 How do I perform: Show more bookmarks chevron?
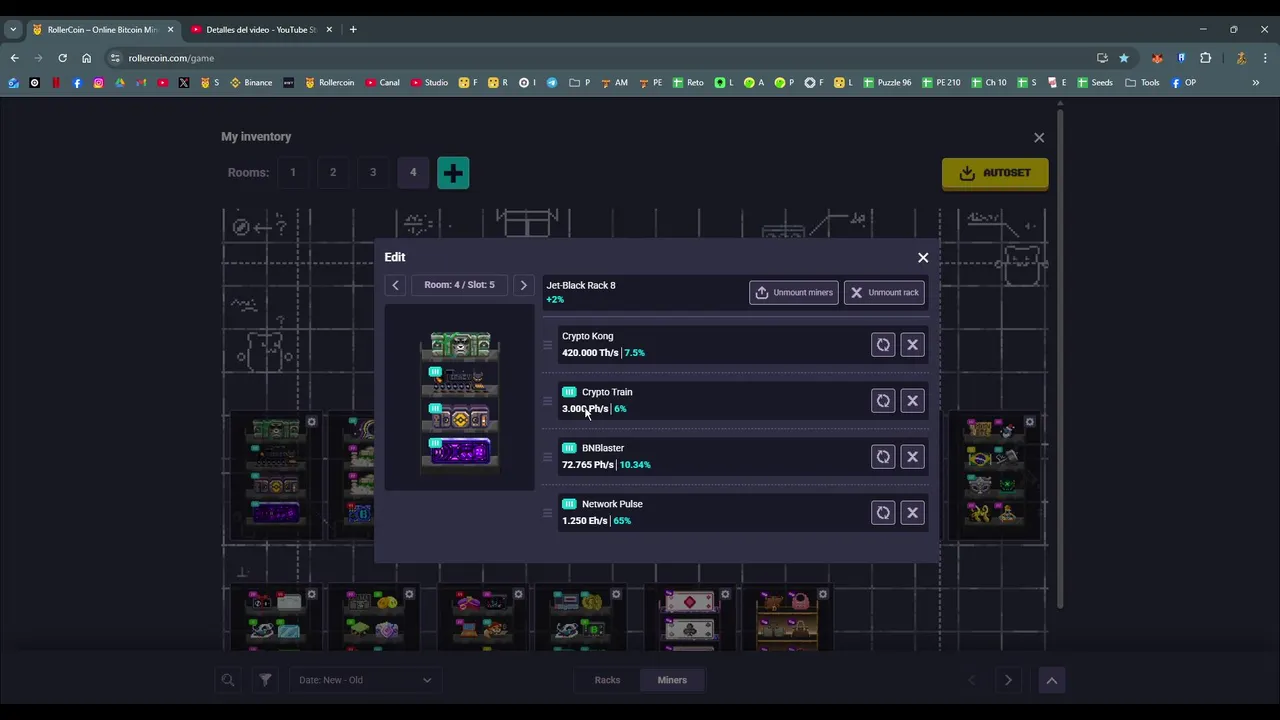[x=1256, y=83]
